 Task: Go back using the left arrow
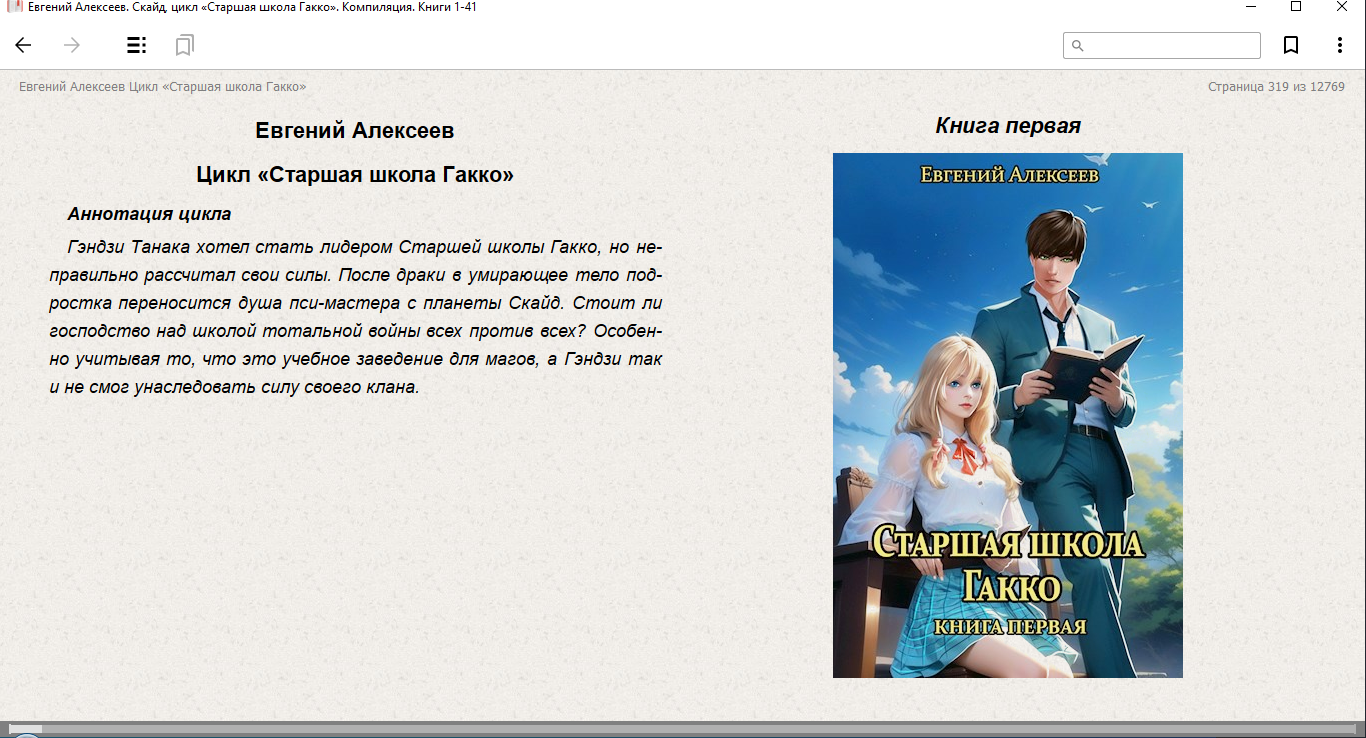(23, 45)
